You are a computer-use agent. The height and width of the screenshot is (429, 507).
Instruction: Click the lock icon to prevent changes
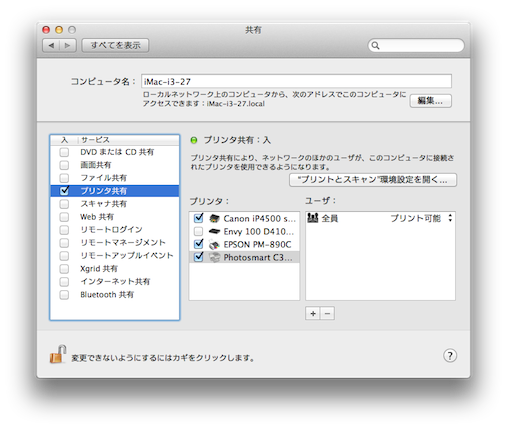(58, 355)
